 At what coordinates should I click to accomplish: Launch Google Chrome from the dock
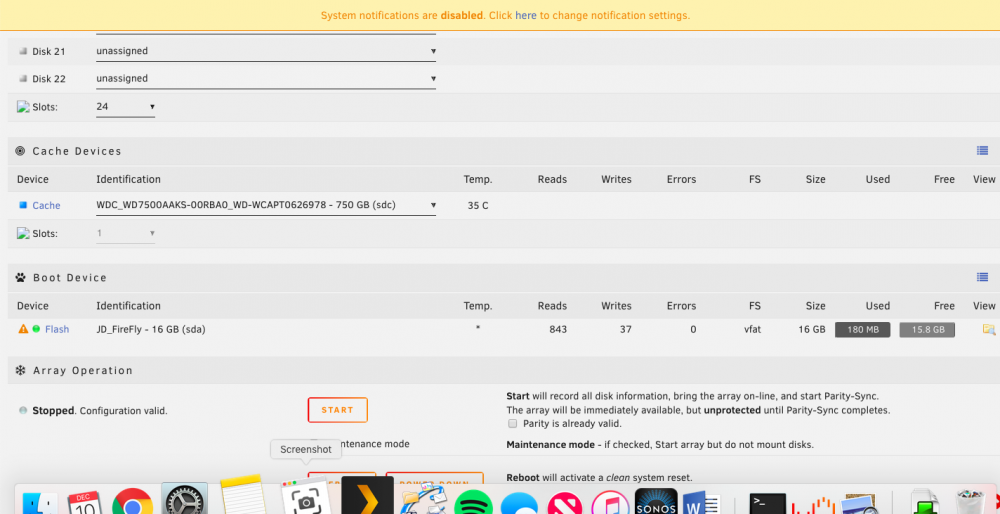[x=133, y=503]
